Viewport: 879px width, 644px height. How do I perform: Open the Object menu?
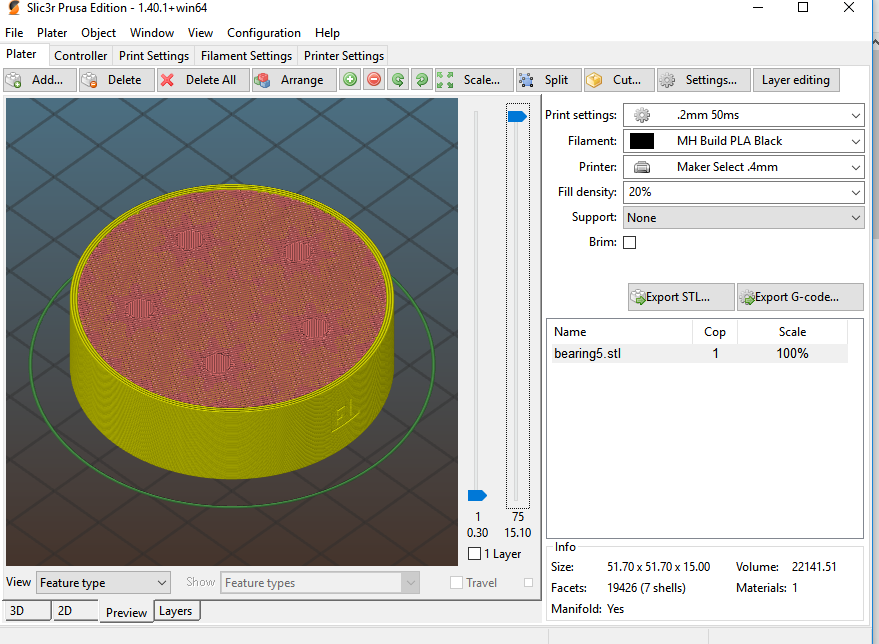click(x=98, y=33)
